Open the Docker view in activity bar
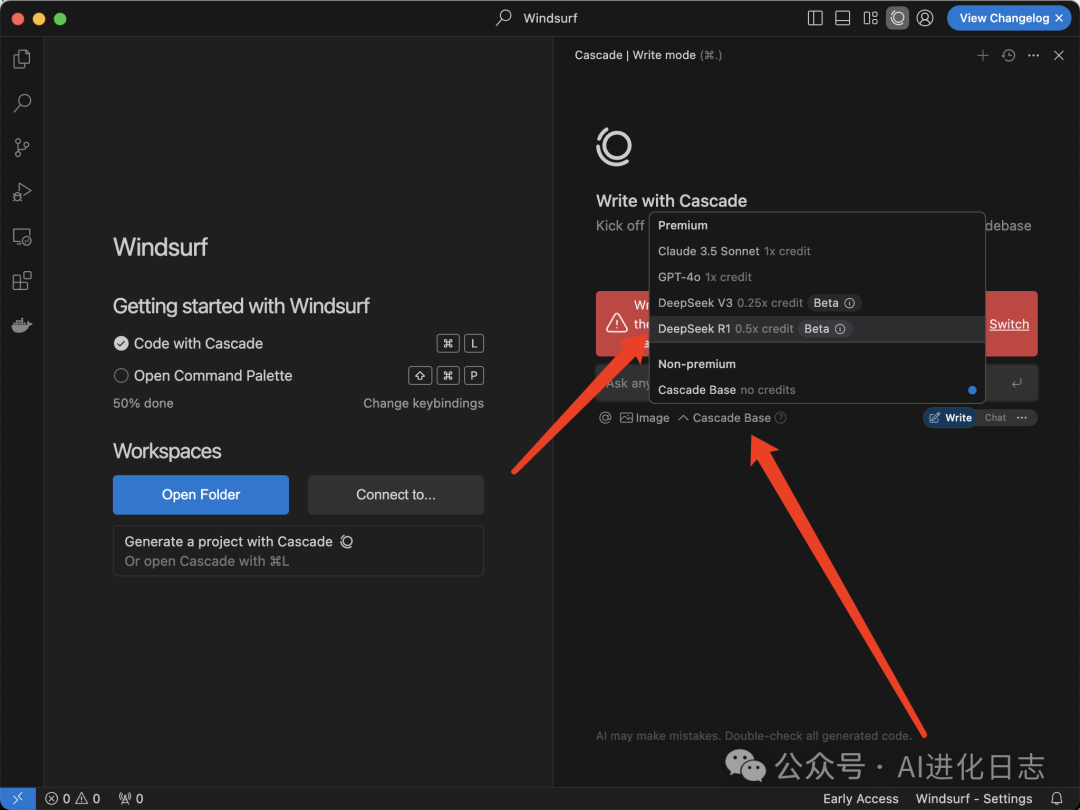The image size is (1080, 810). tap(22, 325)
